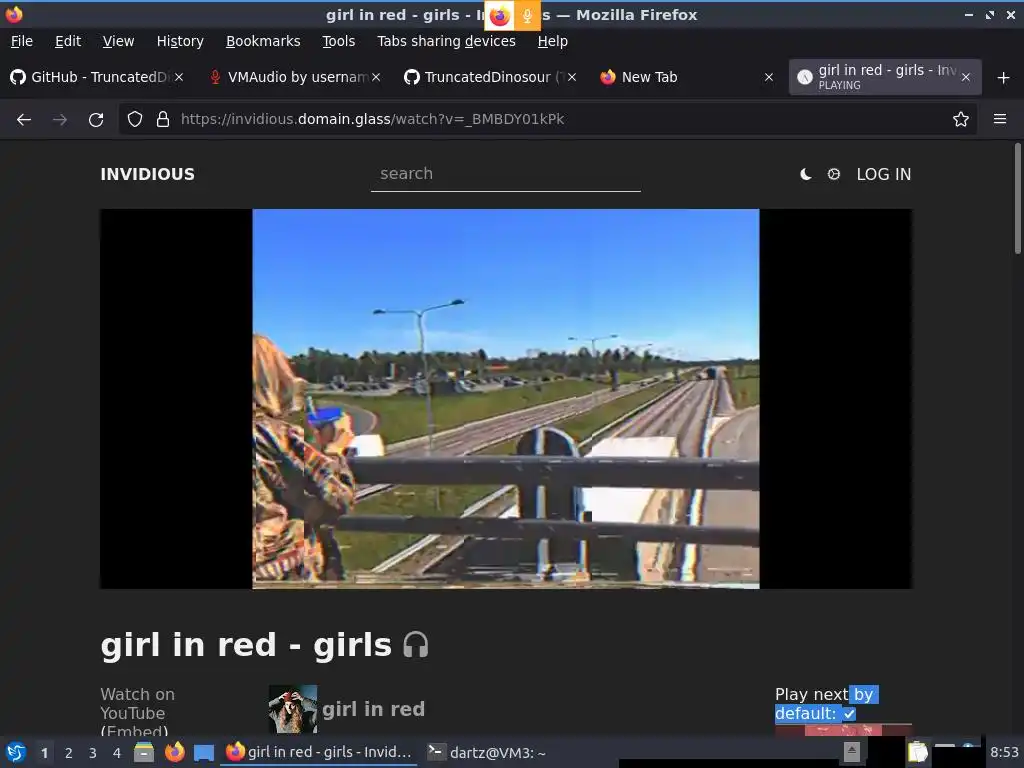Open the View menu
1024x768 pixels.
(x=118, y=41)
